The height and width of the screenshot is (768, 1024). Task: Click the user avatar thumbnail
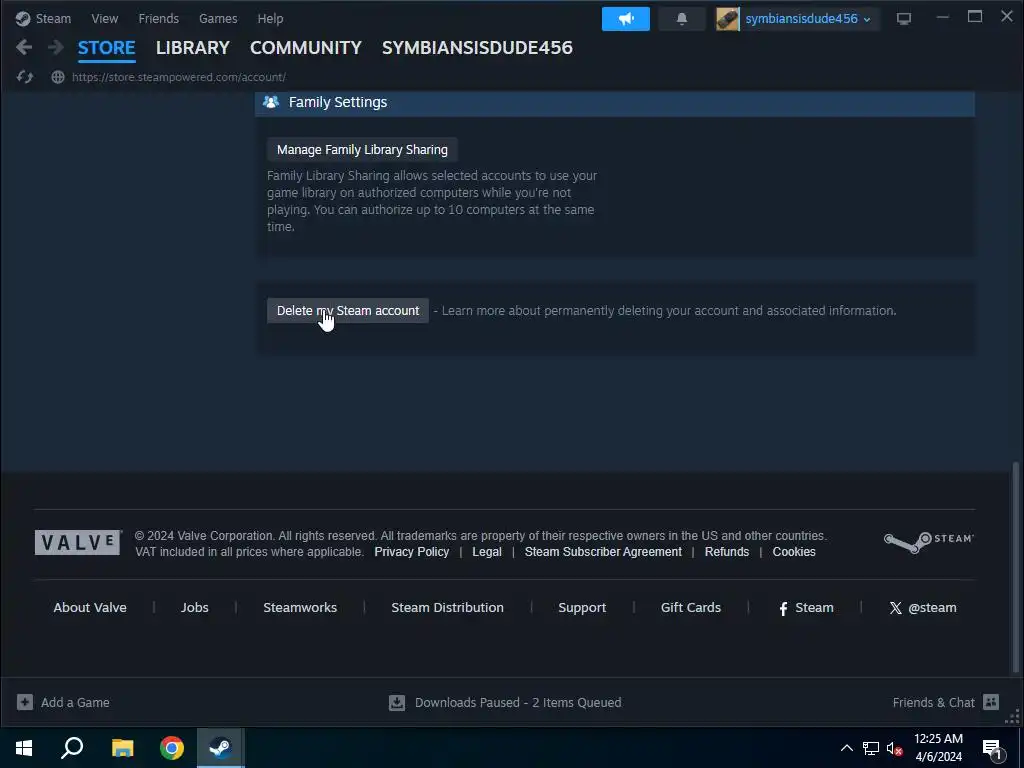click(x=727, y=19)
